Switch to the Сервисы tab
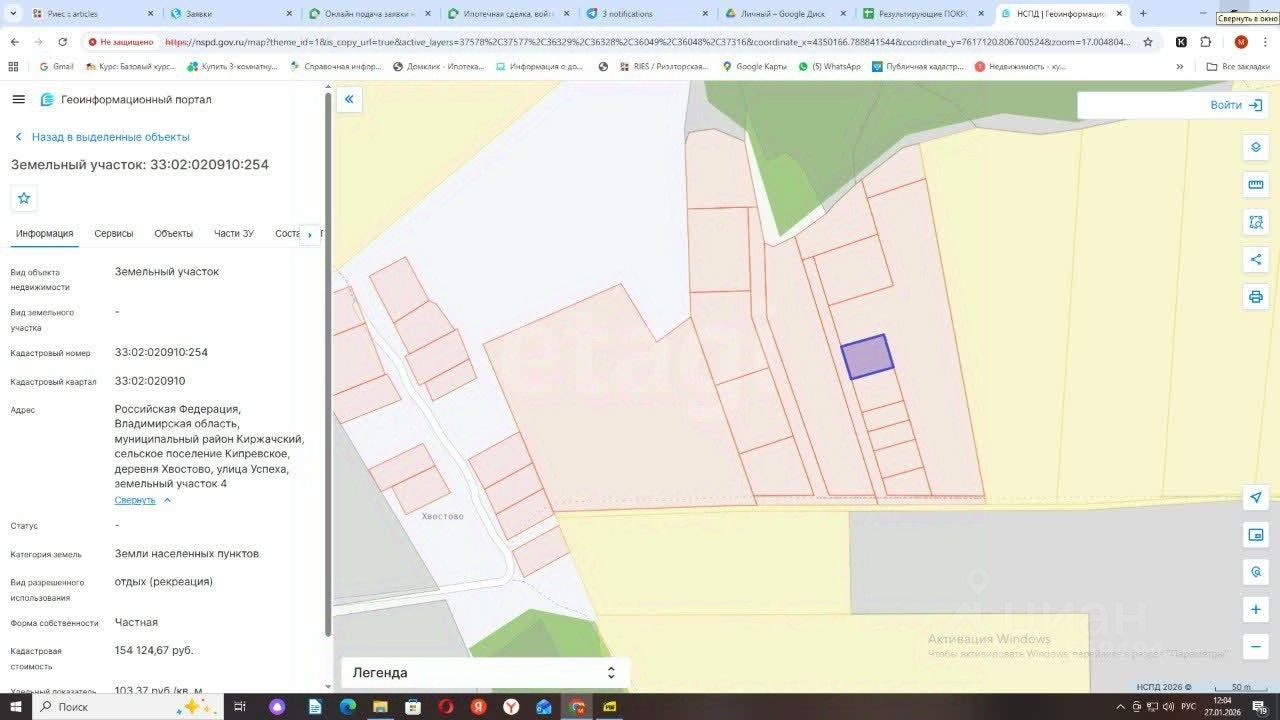Screen dimensions: 1280x720 [x=114, y=234]
